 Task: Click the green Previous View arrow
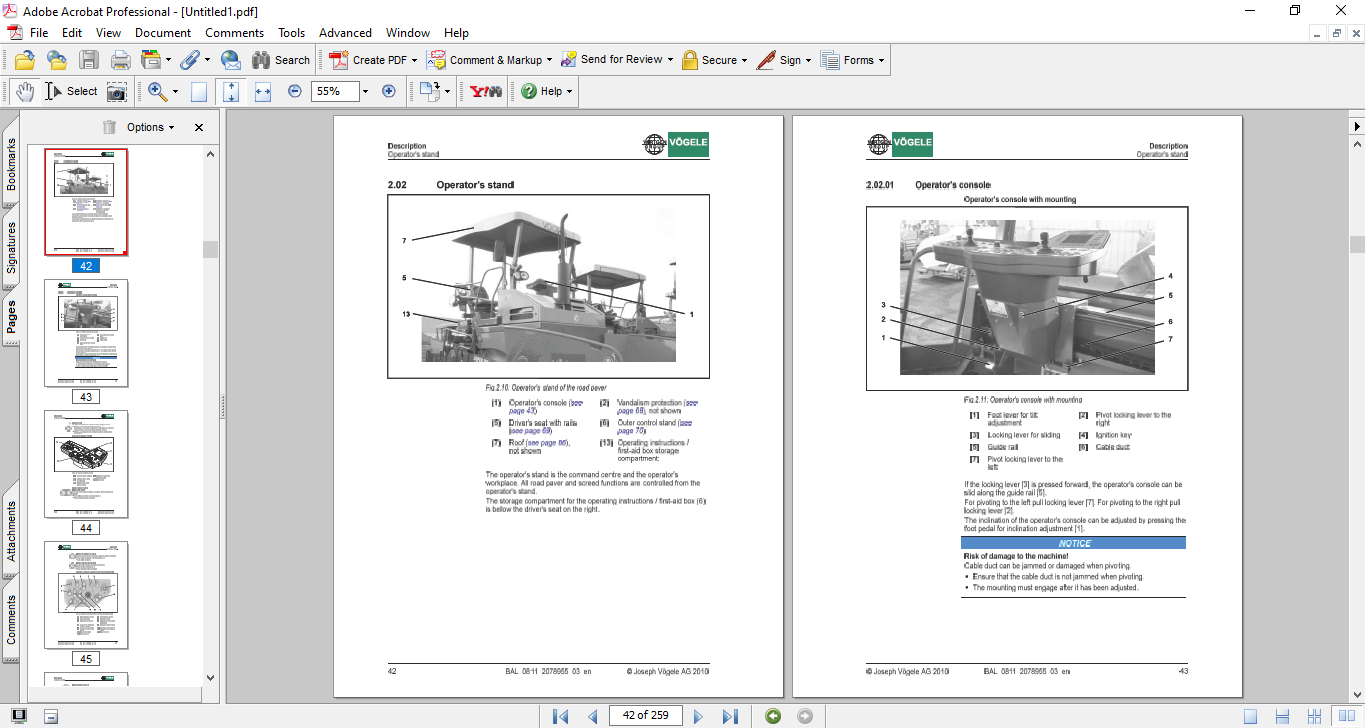pos(772,716)
